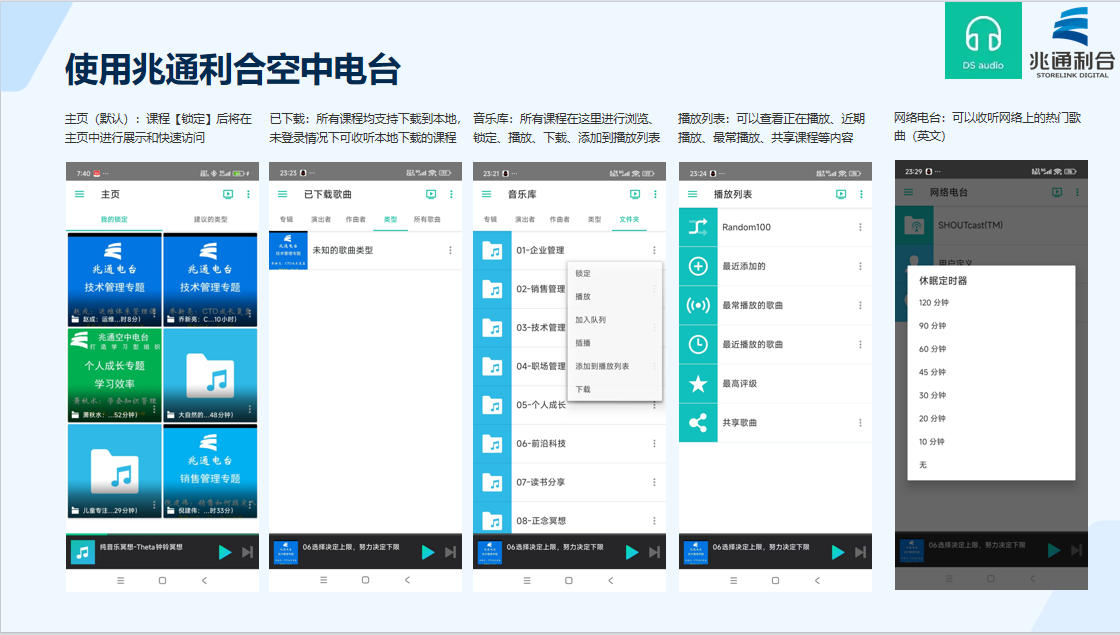Tap the cast icon in 音乐库 header

[x=634, y=194]
